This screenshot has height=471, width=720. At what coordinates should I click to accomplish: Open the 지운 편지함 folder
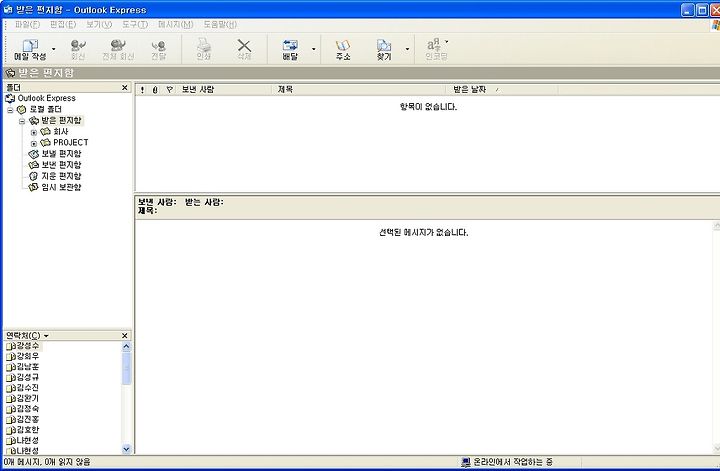[61, 176]
